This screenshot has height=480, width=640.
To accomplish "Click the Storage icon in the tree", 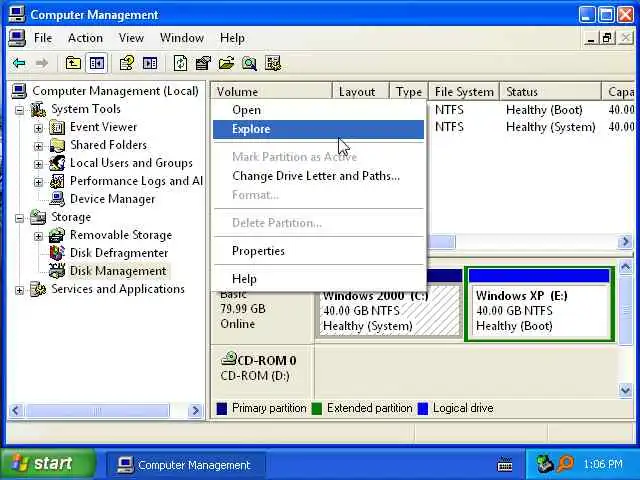I will pyautogui.click(x=38, y=217).
